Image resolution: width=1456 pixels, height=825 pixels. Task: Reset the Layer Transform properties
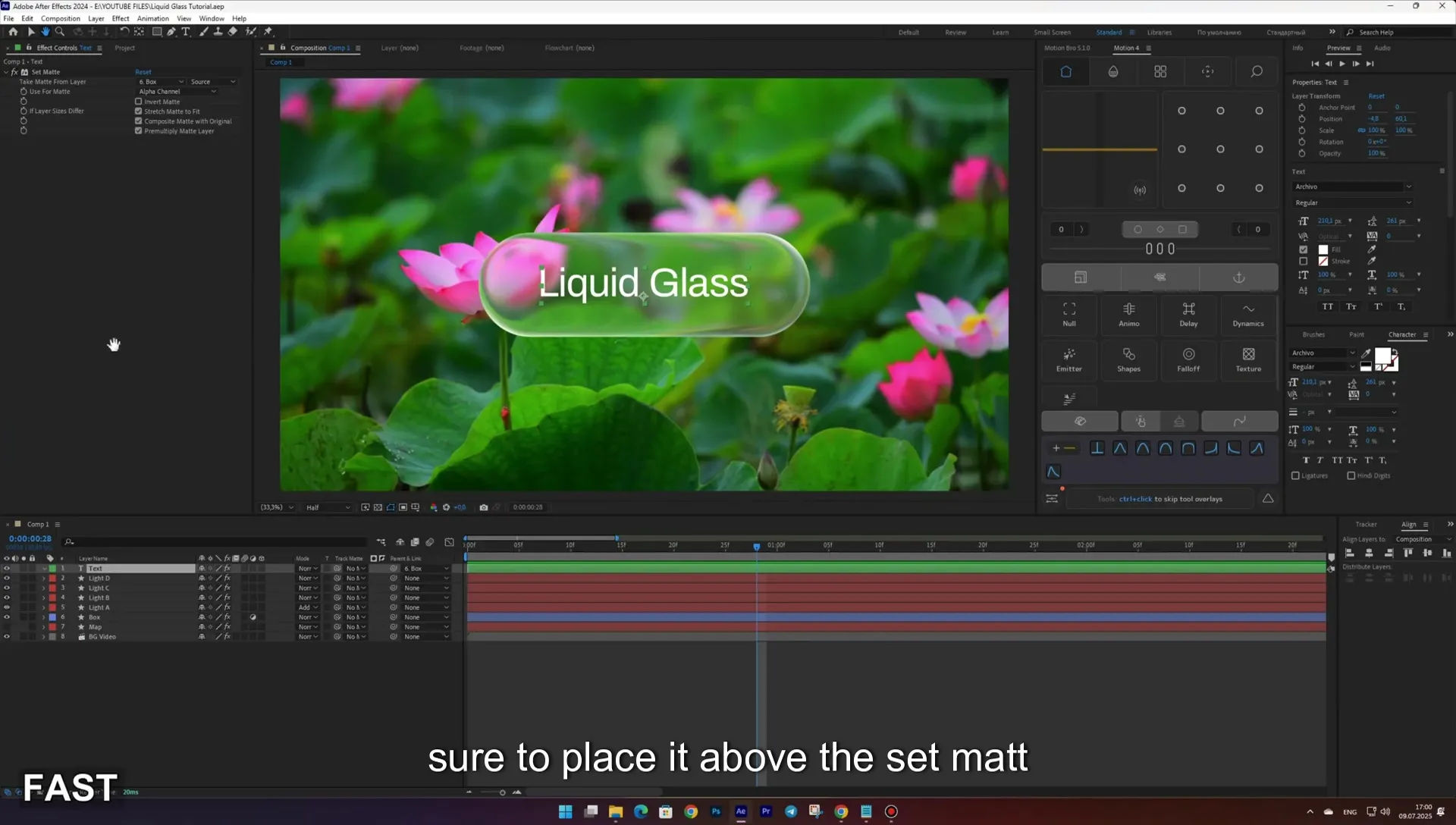(x=1376, y=96)
